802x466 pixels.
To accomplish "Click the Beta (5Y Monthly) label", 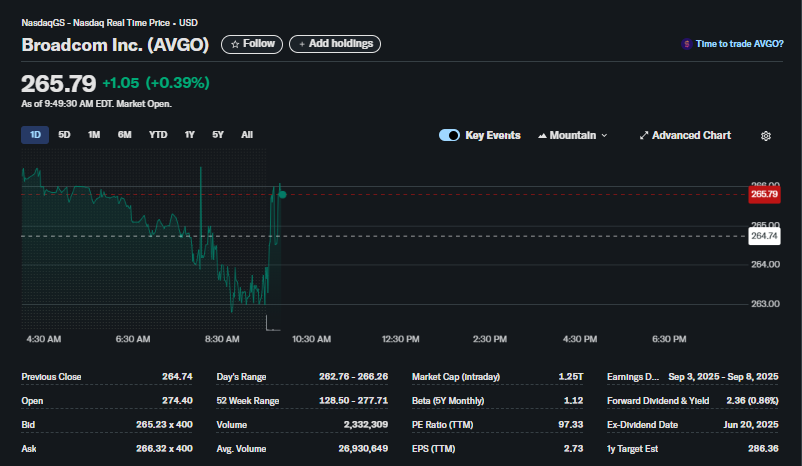I will point(448,401).
